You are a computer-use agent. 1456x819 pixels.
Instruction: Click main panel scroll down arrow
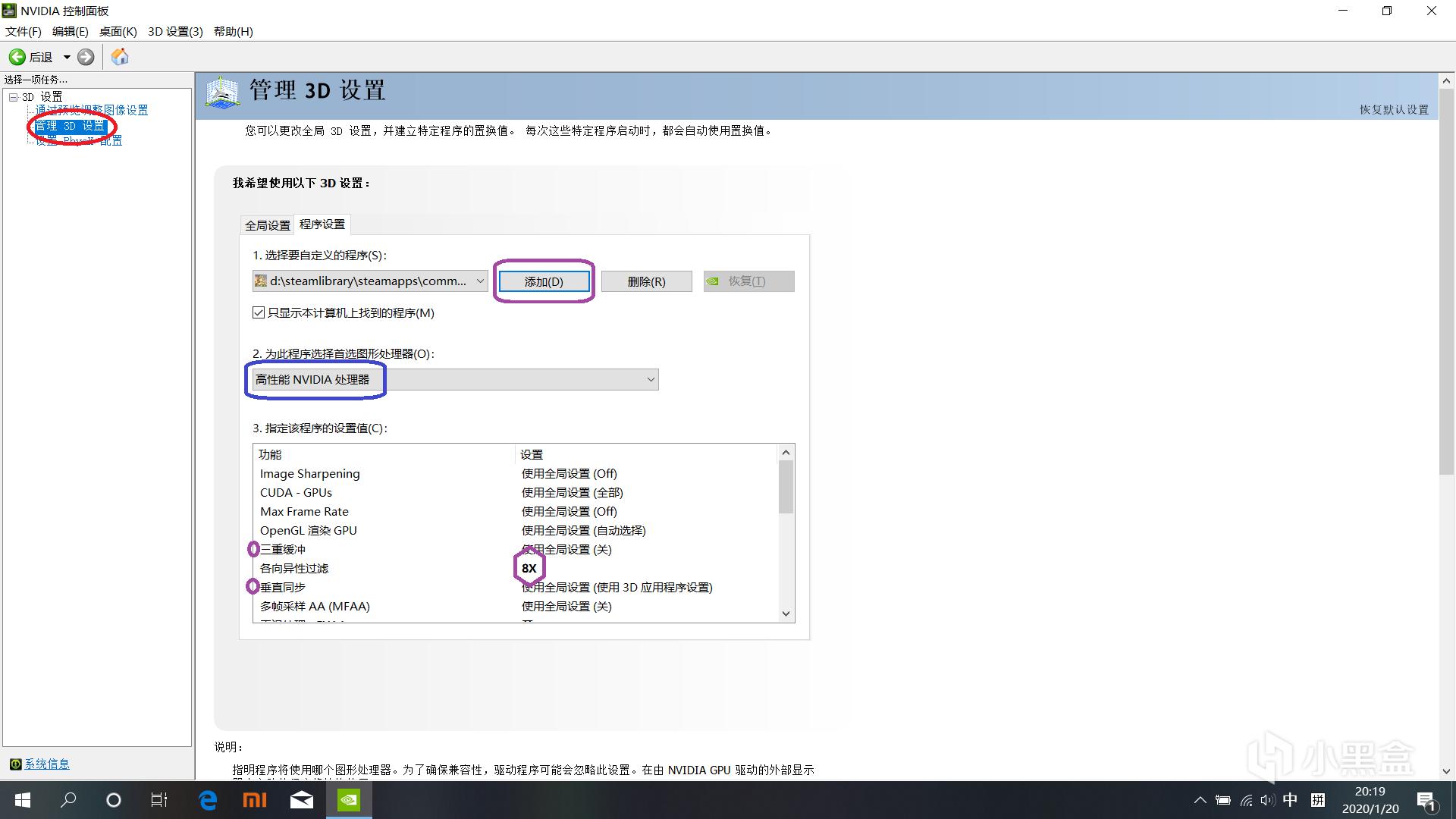click(x=1446, y=771)
